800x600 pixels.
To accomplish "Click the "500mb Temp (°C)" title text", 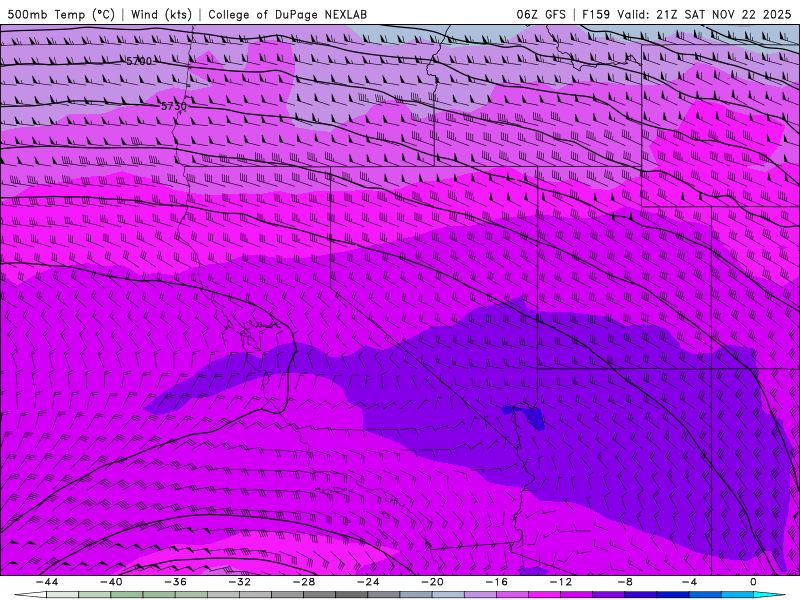I will pyautogui.click(x=61, y=14).
